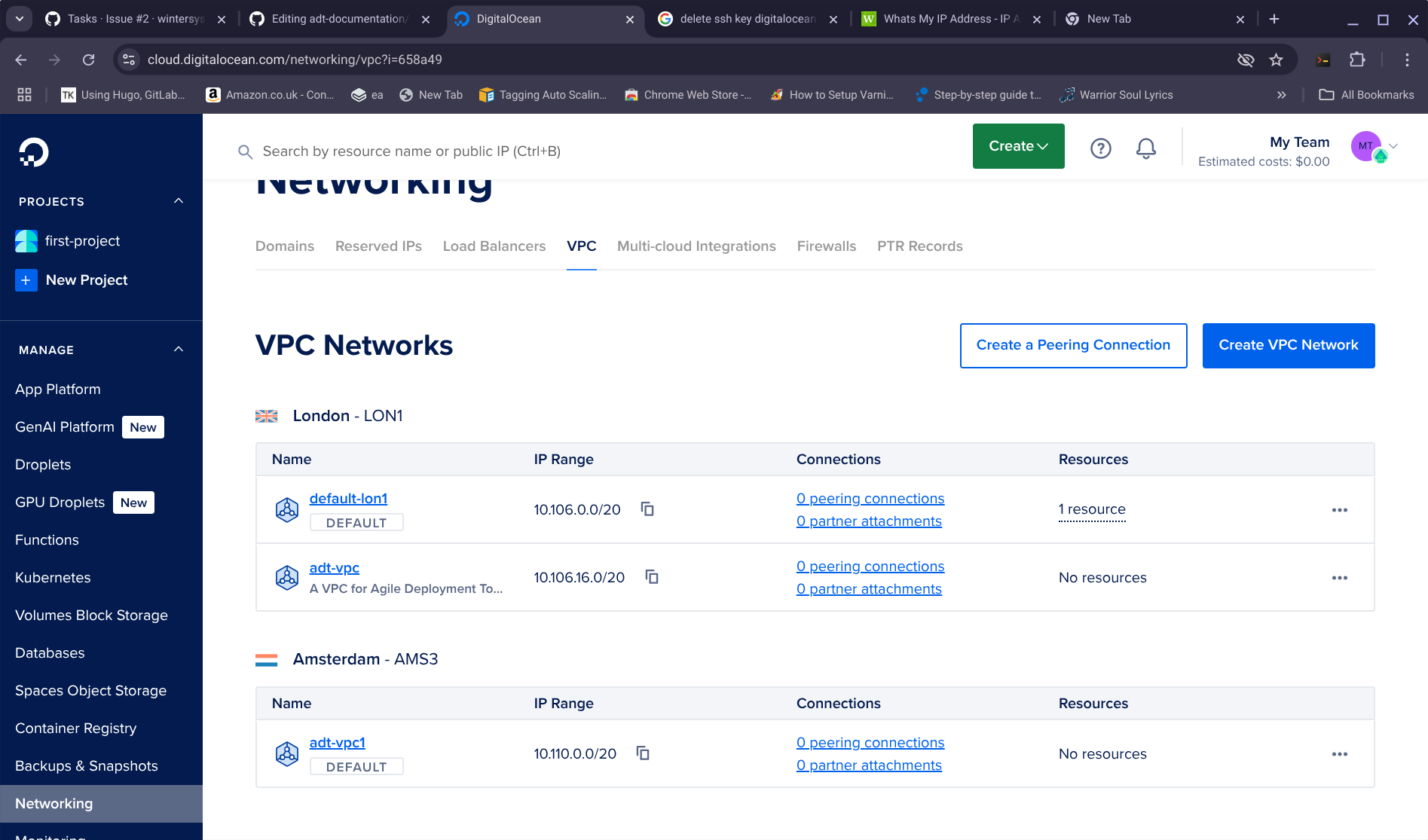Open Chrome extensions puzzle icon
The image size is (1428, 840).
(1357, 60)
